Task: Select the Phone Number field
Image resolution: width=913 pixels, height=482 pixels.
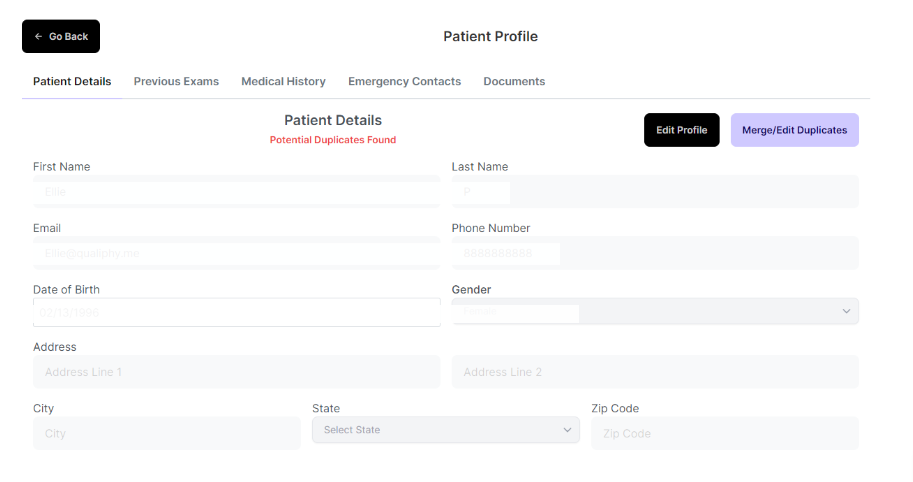Action: pyautogui.click(x=655, y=253)
